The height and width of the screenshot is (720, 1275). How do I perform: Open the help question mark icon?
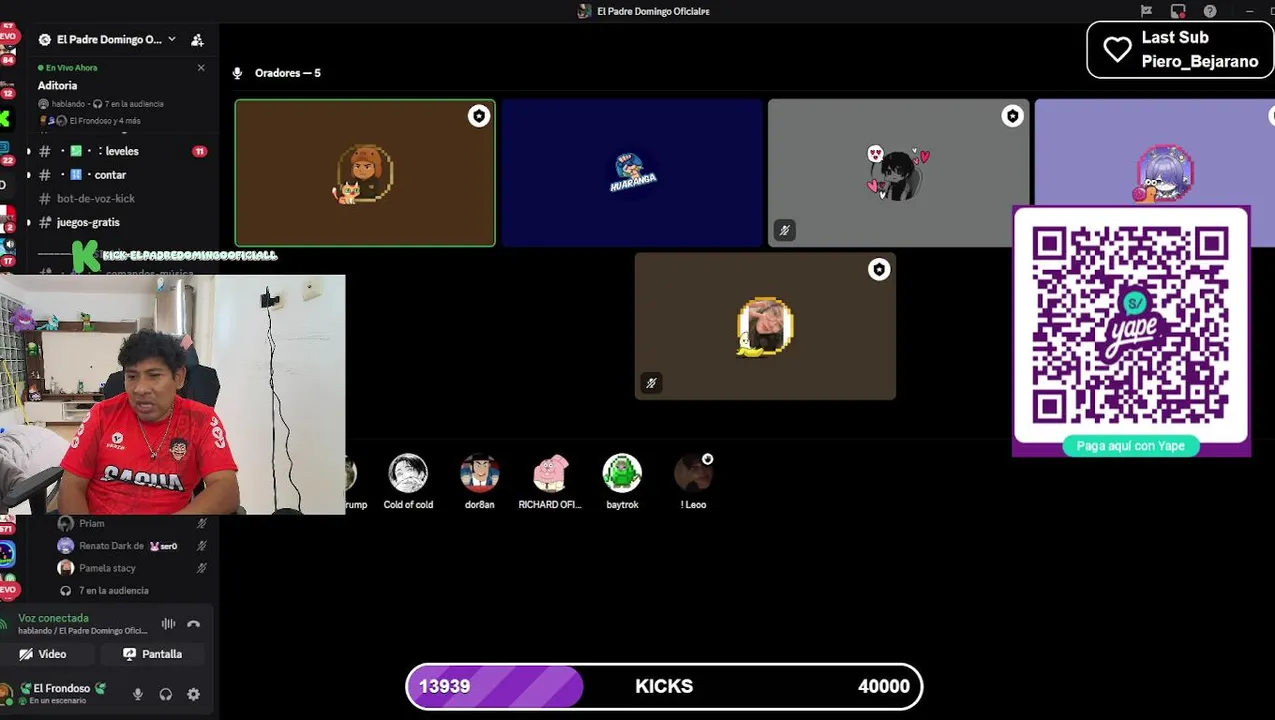pyautogui.click(x=1210, y=11)
